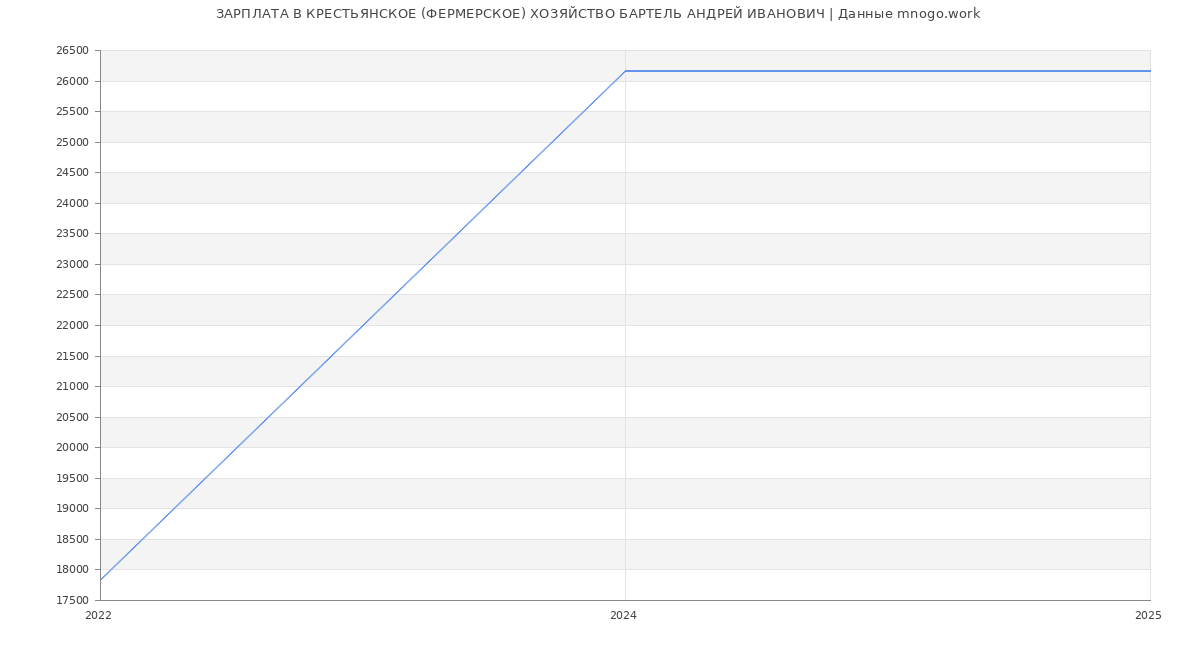Select the line's 2024 peak data point
The height and width of the screenshot is (650, 1200).
pyautogui.click(x=625, y=71)
